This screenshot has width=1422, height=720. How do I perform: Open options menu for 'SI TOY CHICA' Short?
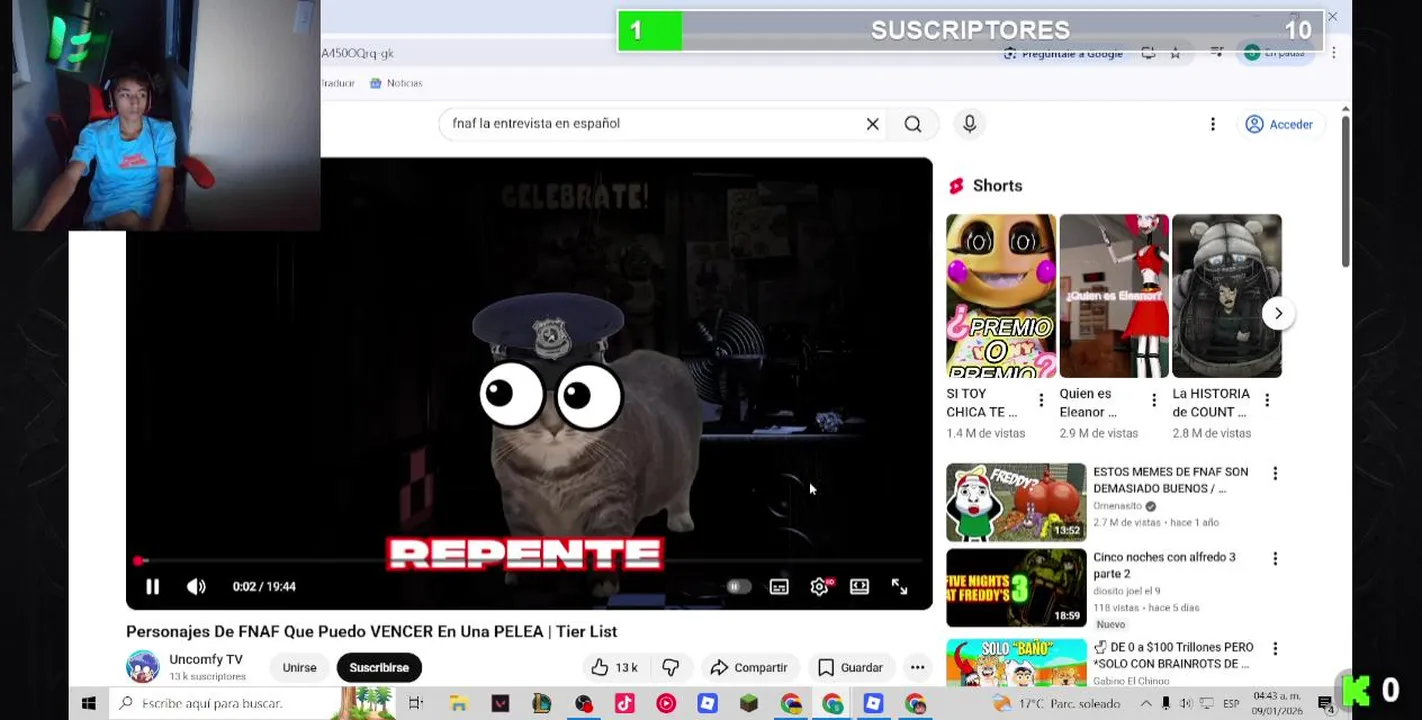coord(1041,400)
